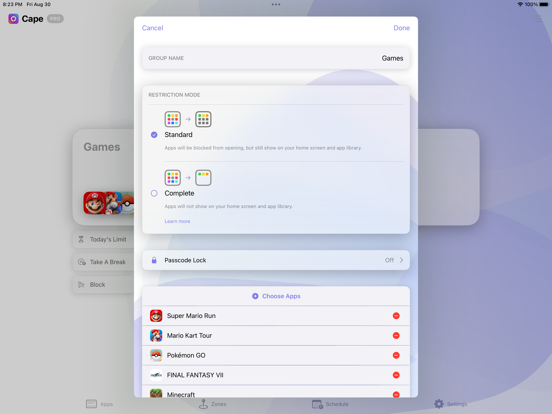Click the Standard mode colored app grid icon

pyautogui.click(x=172, y=119)
